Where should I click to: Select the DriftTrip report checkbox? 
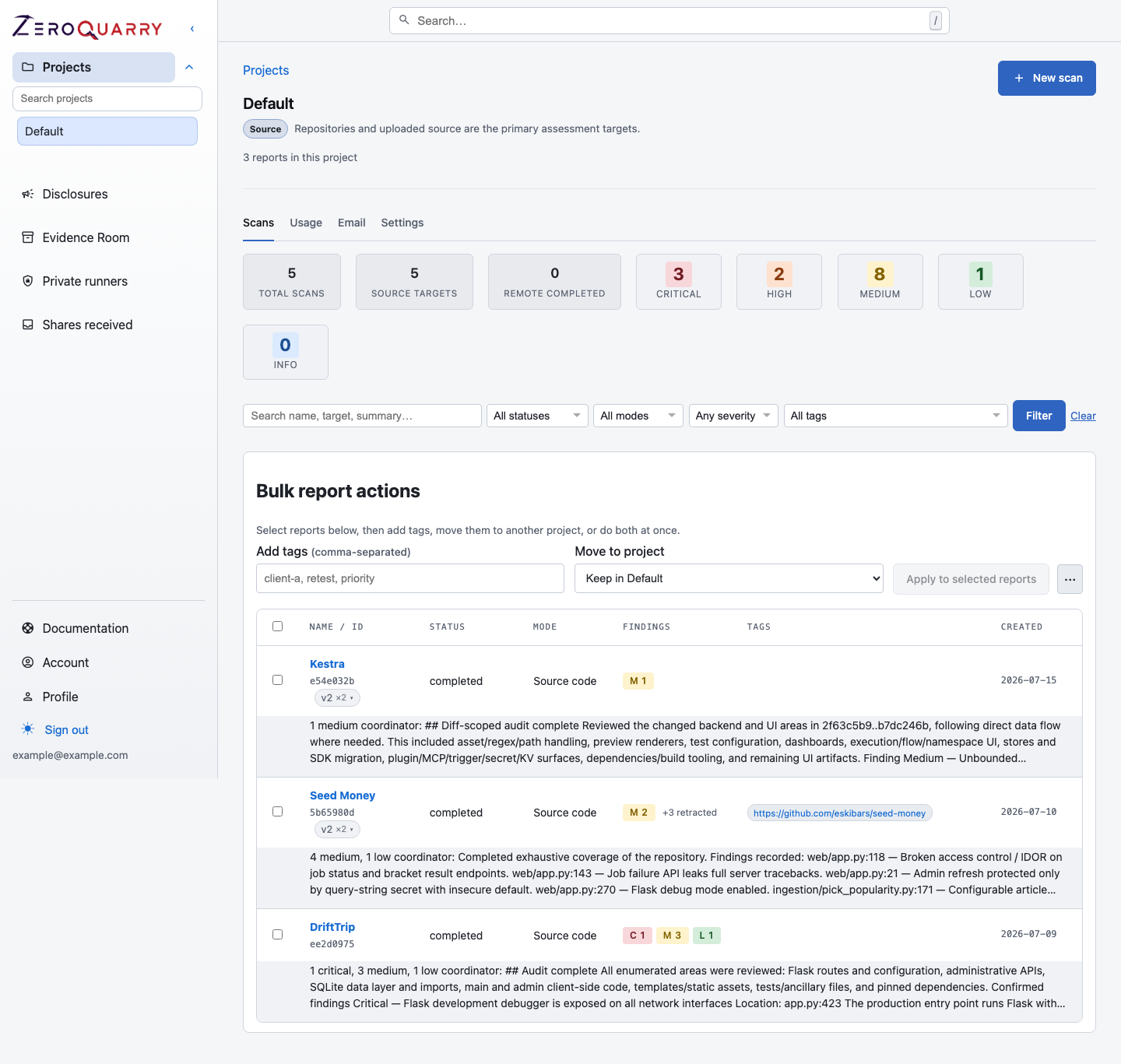point(278,935)
